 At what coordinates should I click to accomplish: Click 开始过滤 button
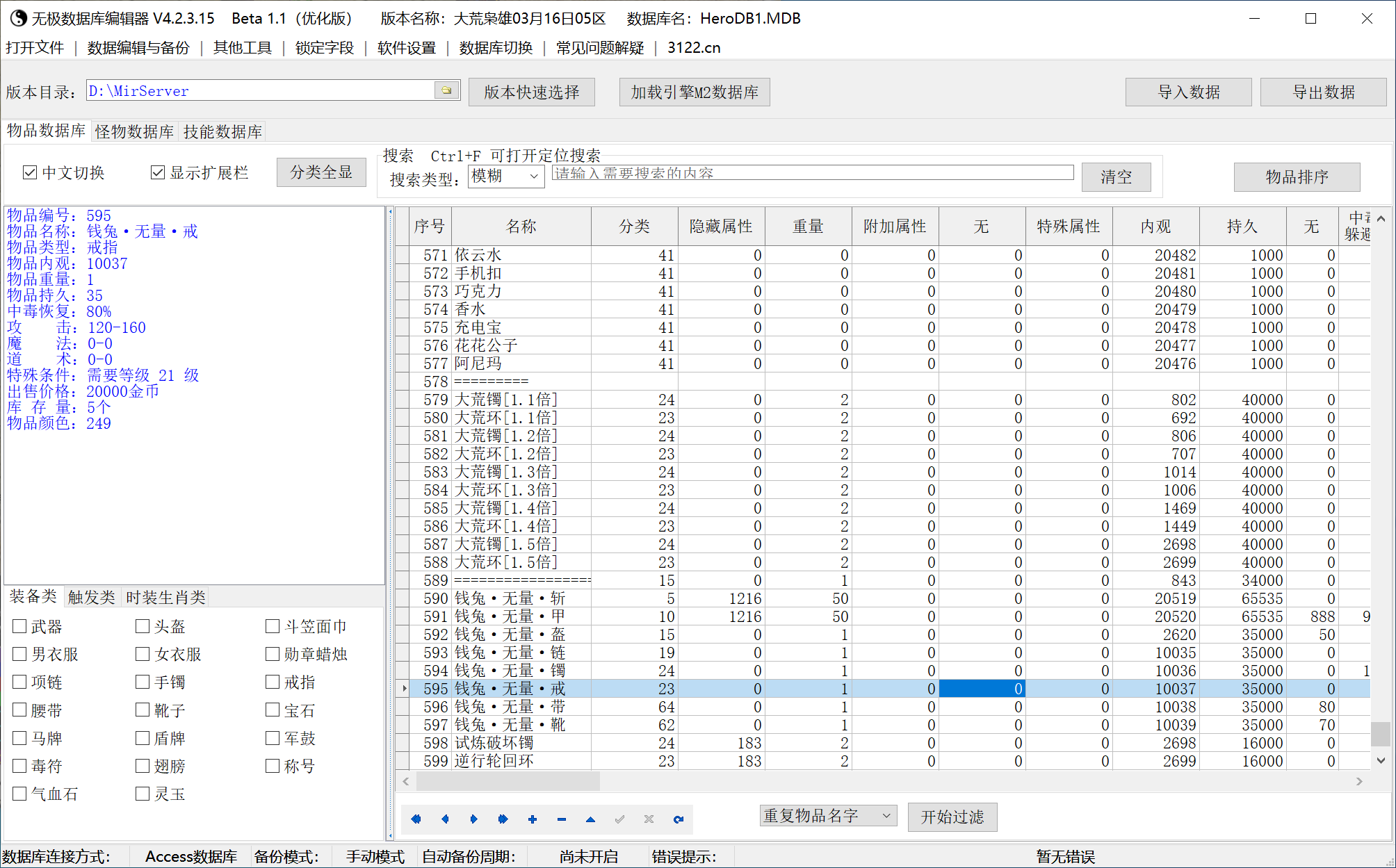952,817
